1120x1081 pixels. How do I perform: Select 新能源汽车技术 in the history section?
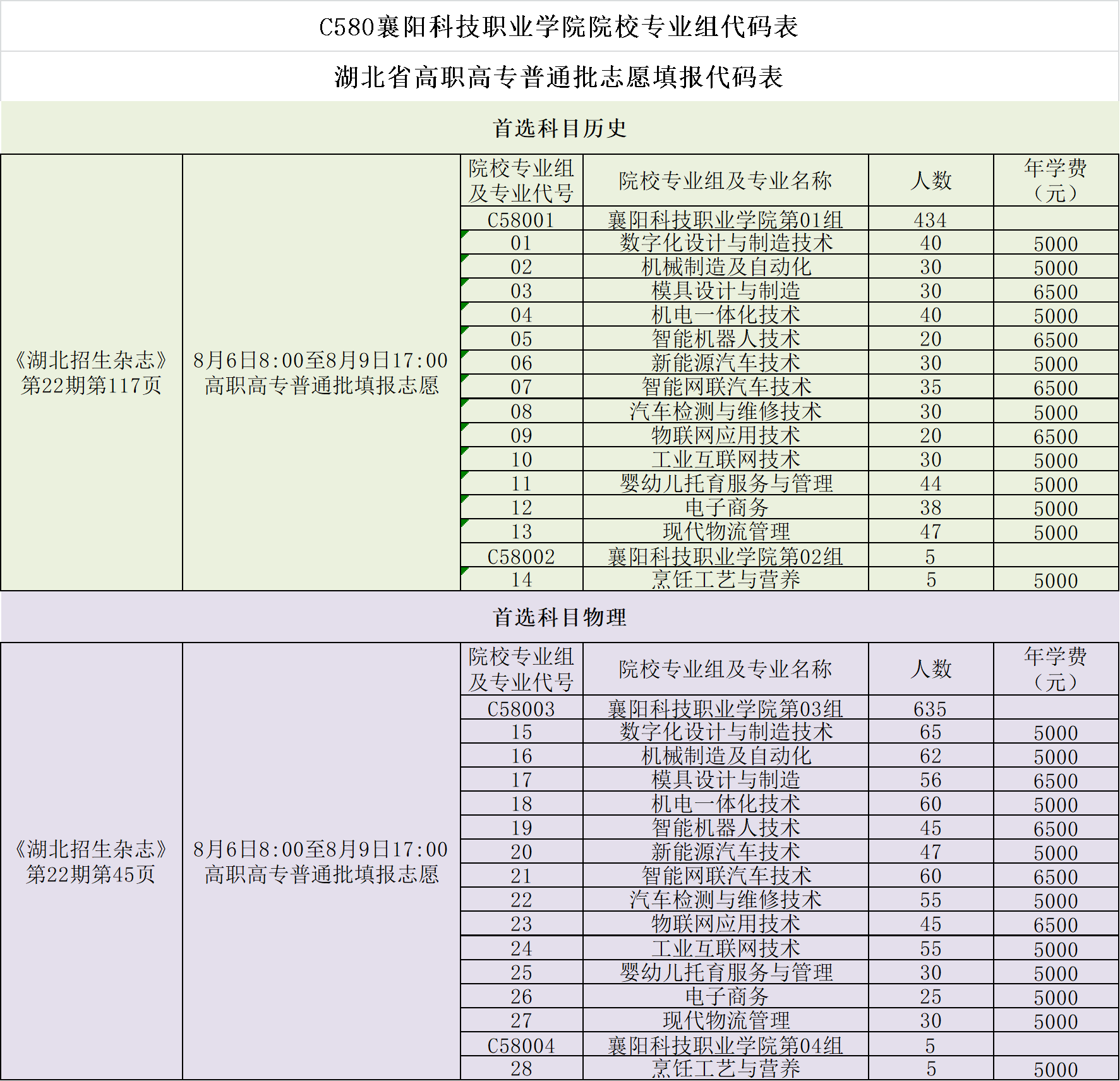tap(726, 363)
